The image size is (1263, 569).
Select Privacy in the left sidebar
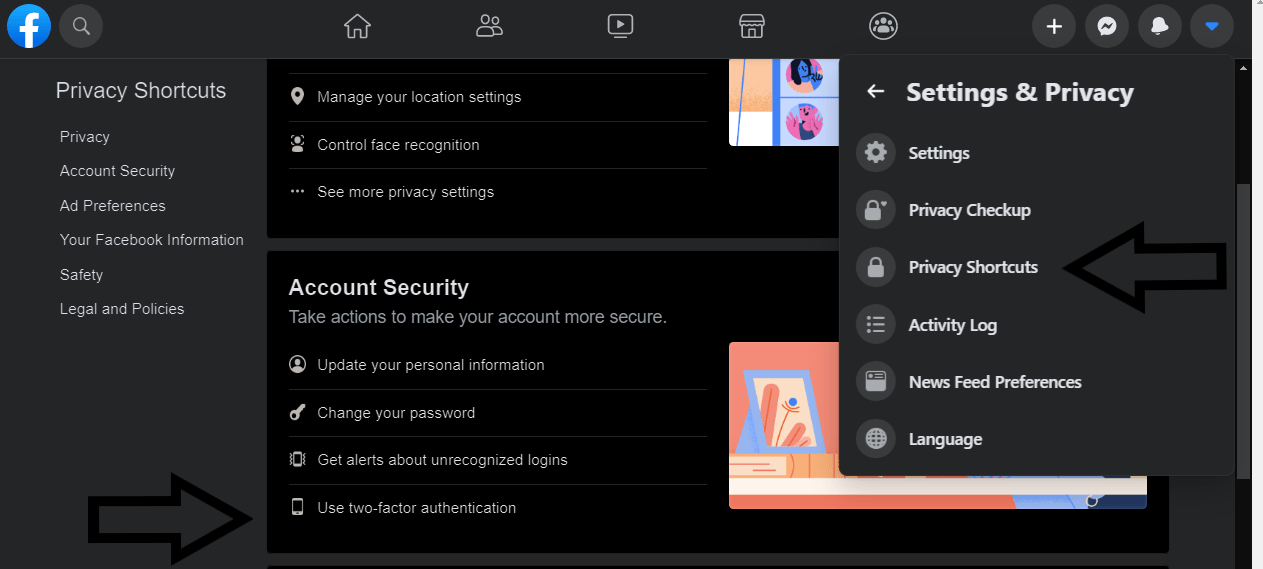coord(85,137)
